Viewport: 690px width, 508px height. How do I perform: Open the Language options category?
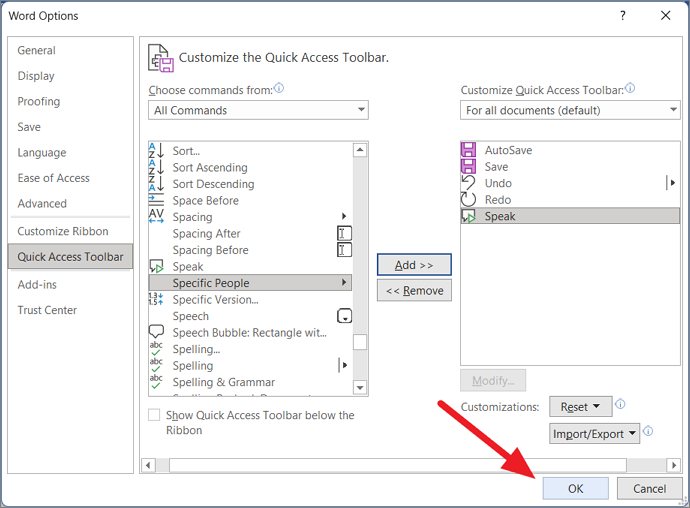(x=42, y=152)
